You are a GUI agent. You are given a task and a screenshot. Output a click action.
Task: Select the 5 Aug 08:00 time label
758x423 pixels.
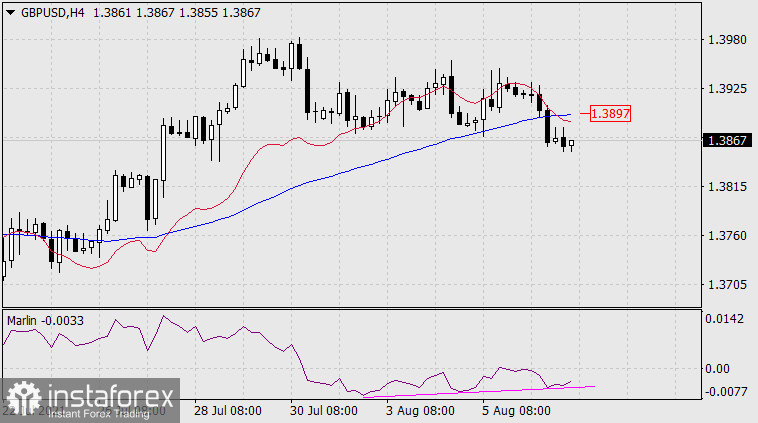(x=516, y=411)
